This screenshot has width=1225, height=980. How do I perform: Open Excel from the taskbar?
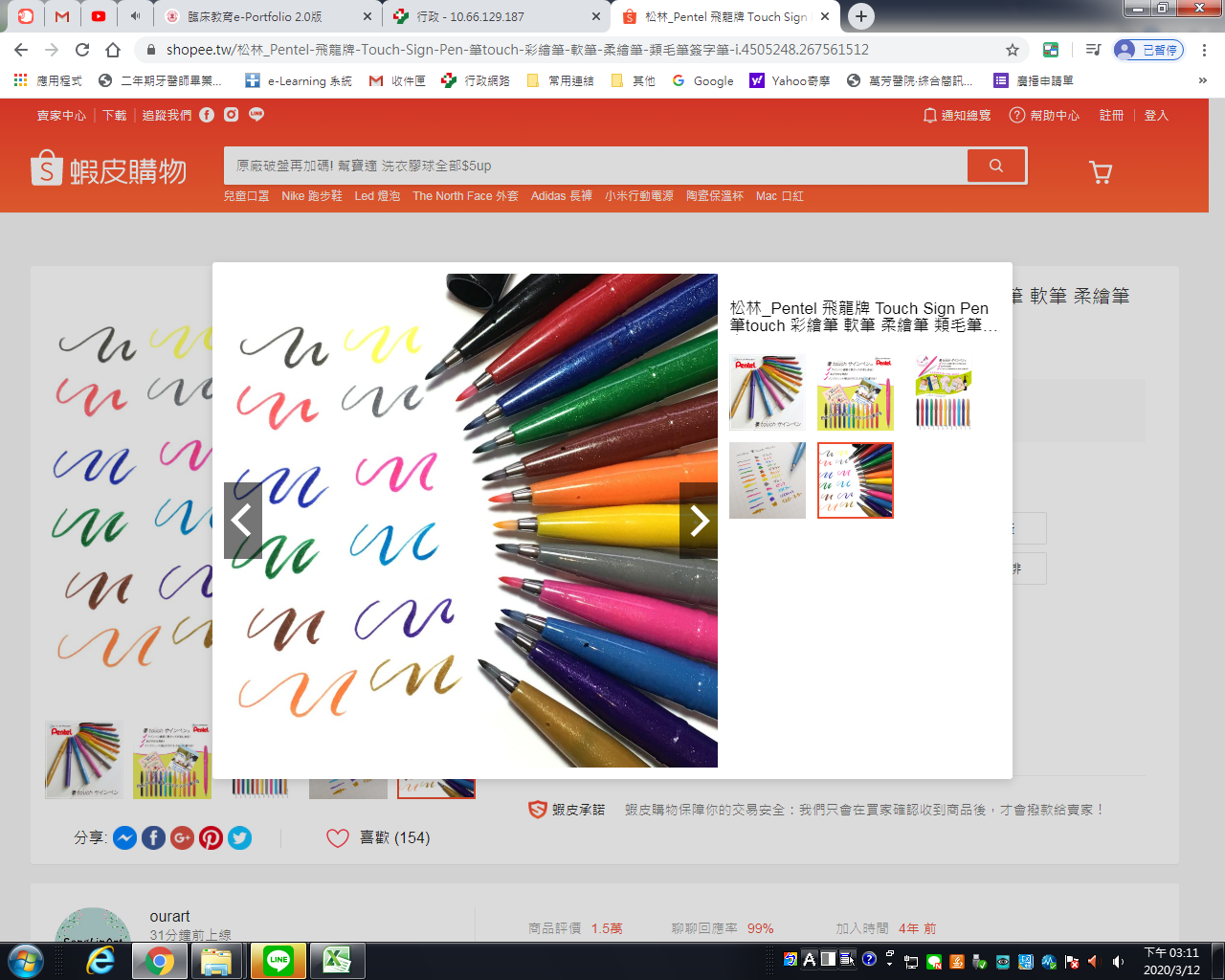coord(337,961)
